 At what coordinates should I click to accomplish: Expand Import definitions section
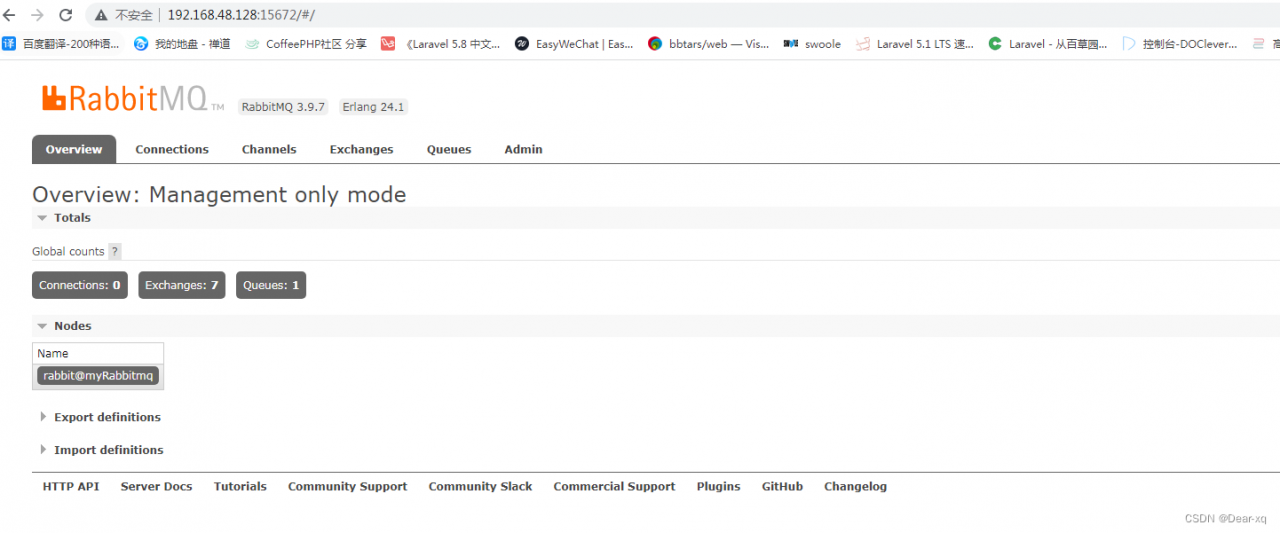click(100, 450)
